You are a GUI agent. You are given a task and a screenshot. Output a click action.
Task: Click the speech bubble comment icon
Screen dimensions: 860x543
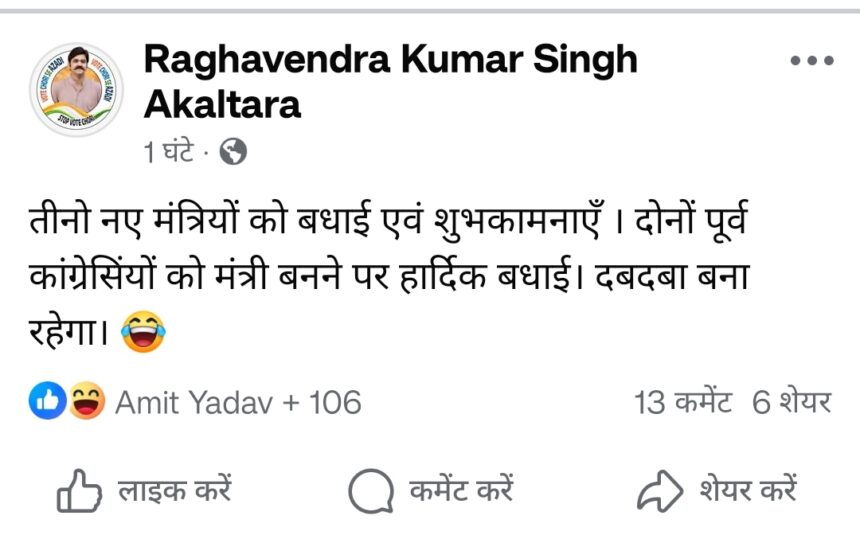(x=369, y=492)
